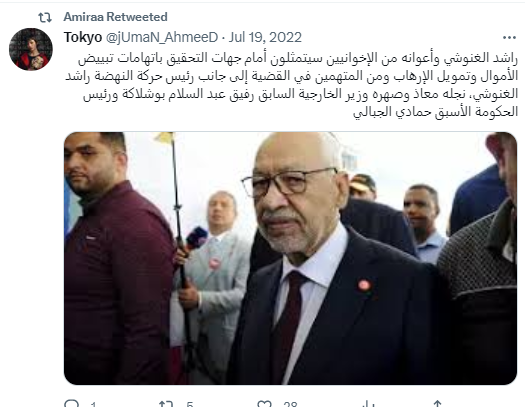Click the retweeted arrows icon above the tweet
This screenshot has height=407, width=525.
tap(45, 17)
